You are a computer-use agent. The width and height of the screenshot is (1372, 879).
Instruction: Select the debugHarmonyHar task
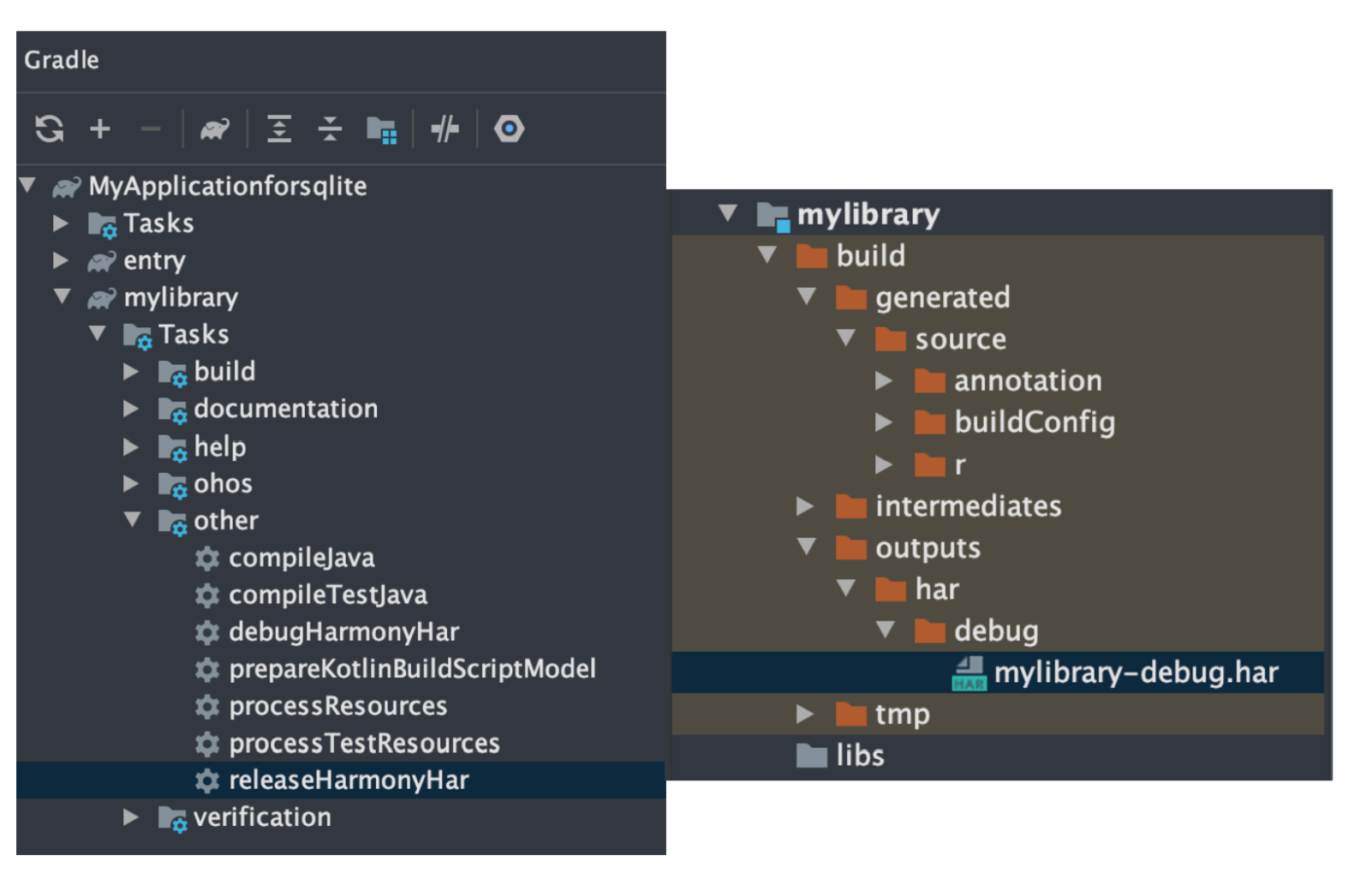point(343,632)
